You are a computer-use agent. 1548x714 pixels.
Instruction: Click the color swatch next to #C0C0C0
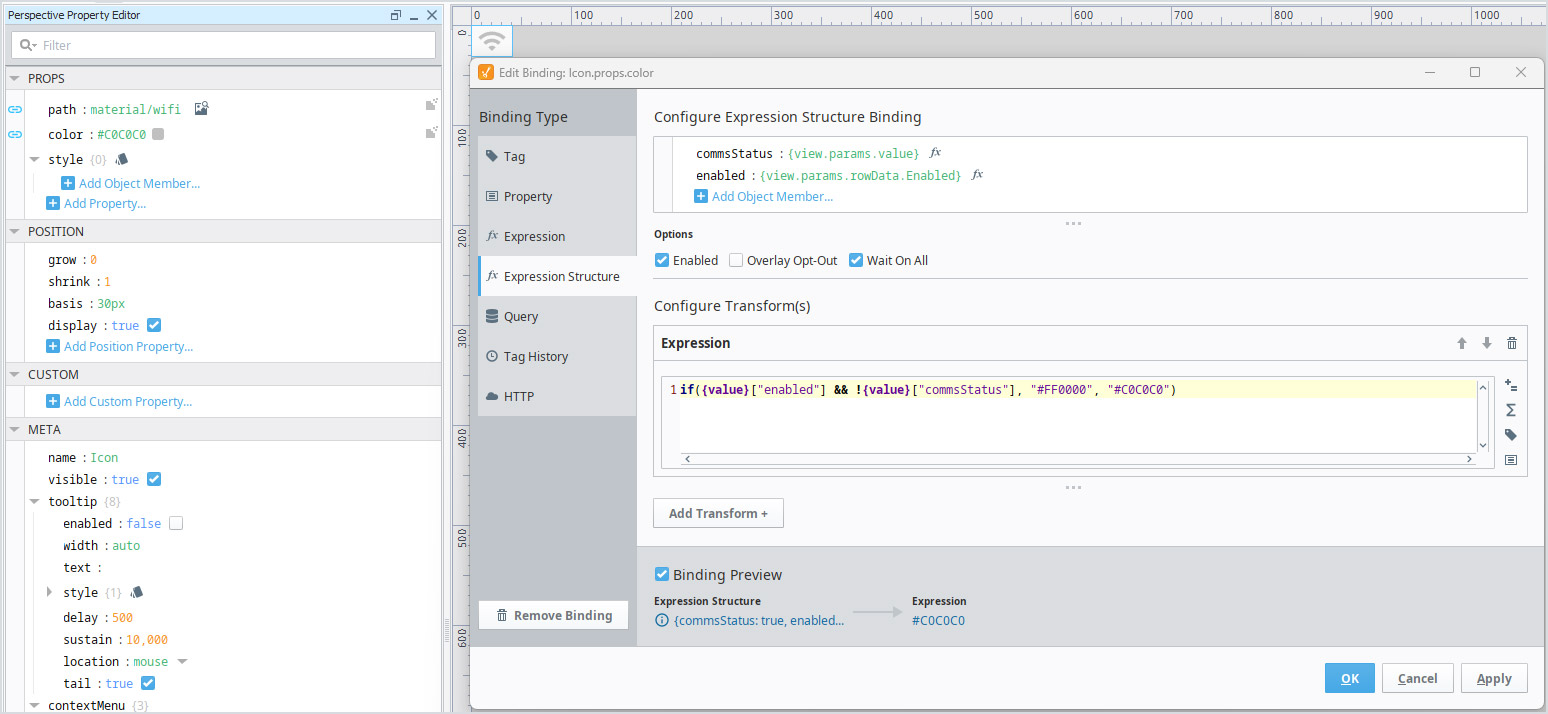pyautogui.click(x=158, y=134)
